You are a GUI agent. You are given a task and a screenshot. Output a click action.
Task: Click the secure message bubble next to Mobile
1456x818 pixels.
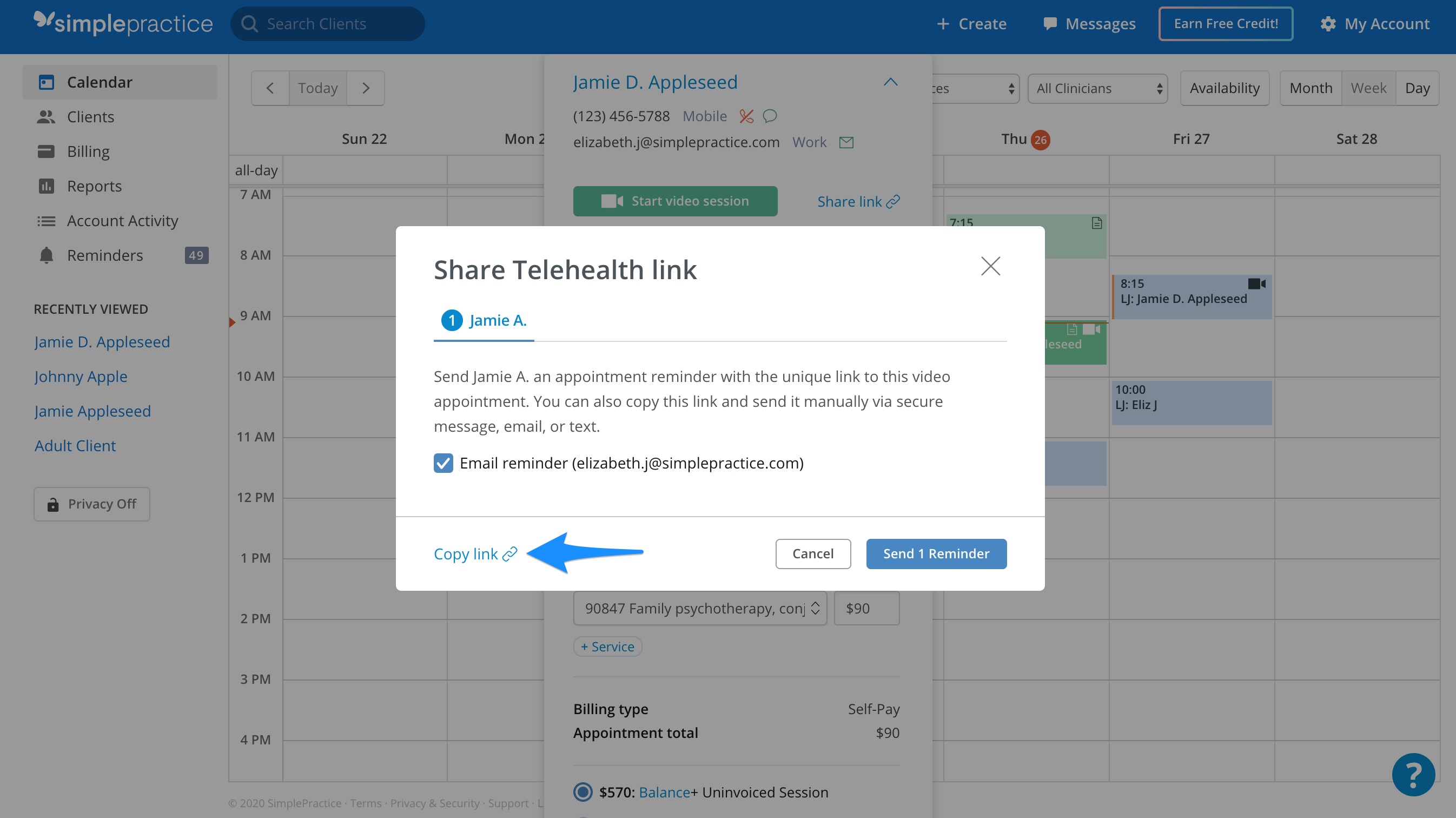pos(770,116)
